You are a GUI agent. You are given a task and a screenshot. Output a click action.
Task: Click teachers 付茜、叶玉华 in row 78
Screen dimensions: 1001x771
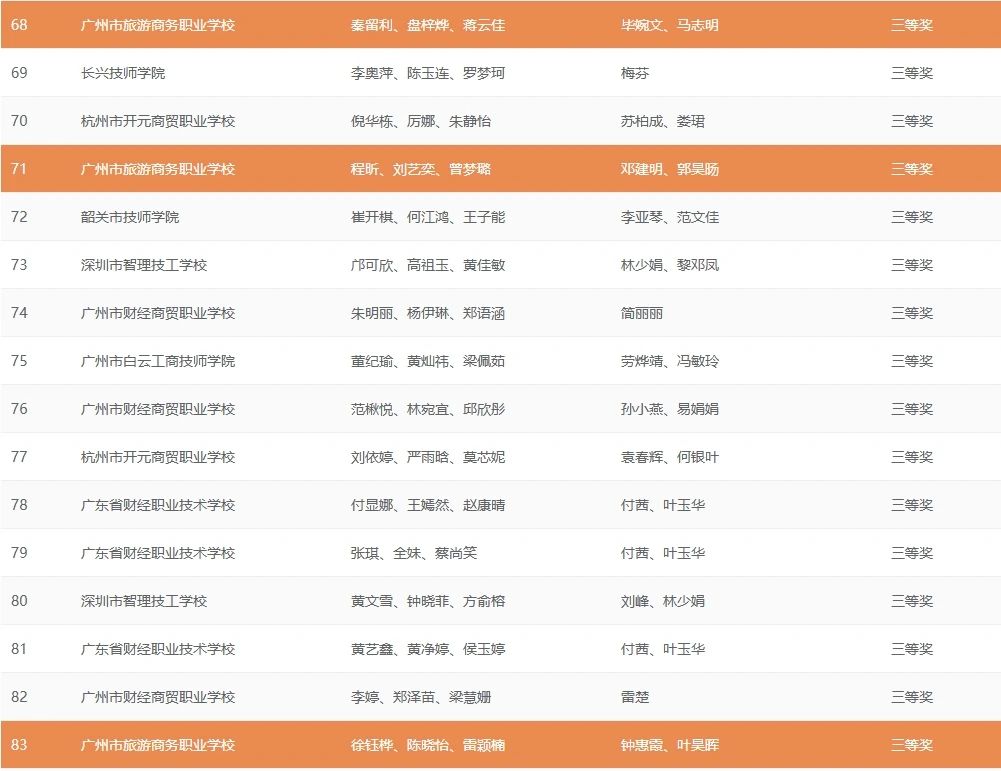coord(663,505)
